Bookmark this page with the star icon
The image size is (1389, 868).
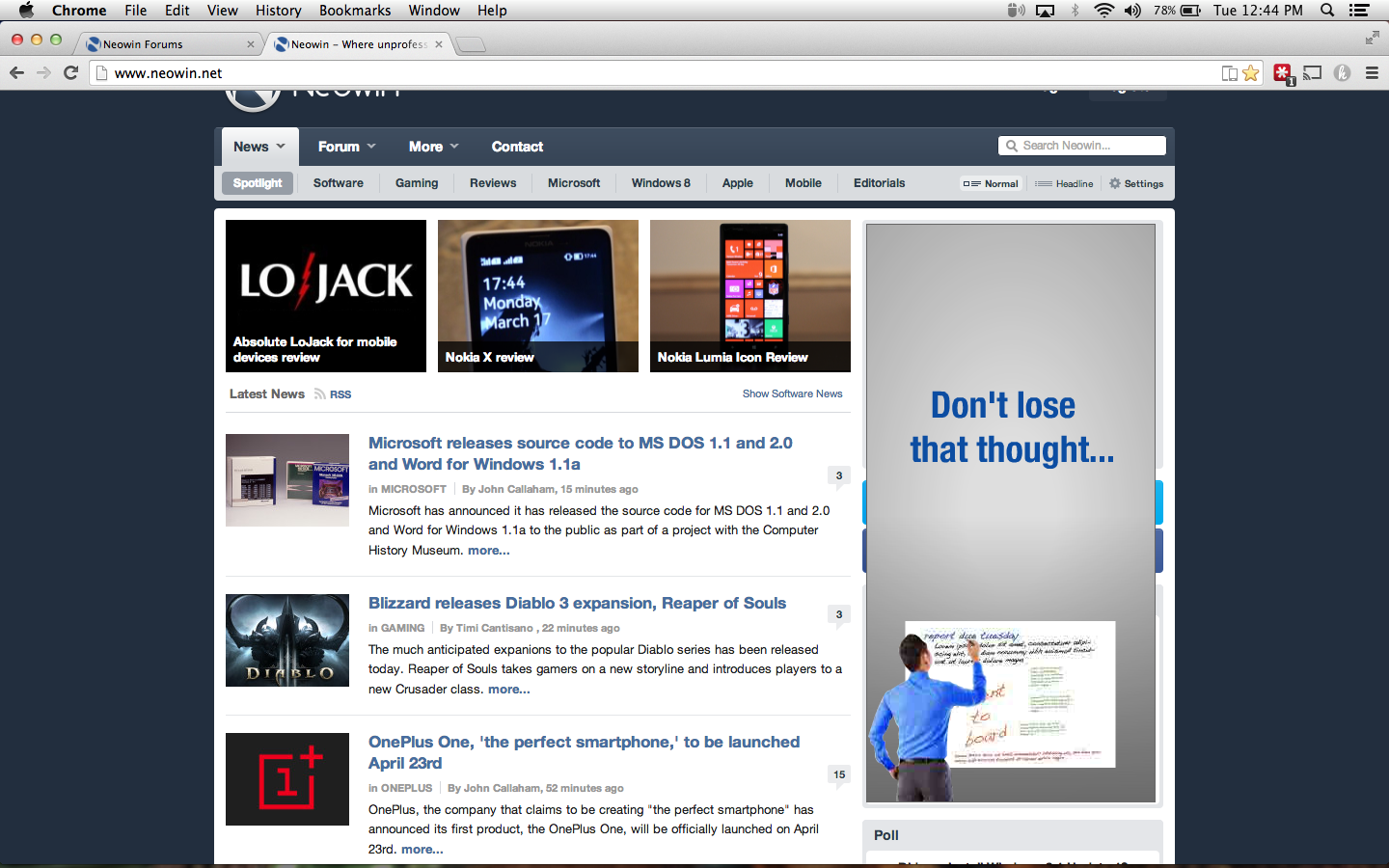click(1251, 72)
